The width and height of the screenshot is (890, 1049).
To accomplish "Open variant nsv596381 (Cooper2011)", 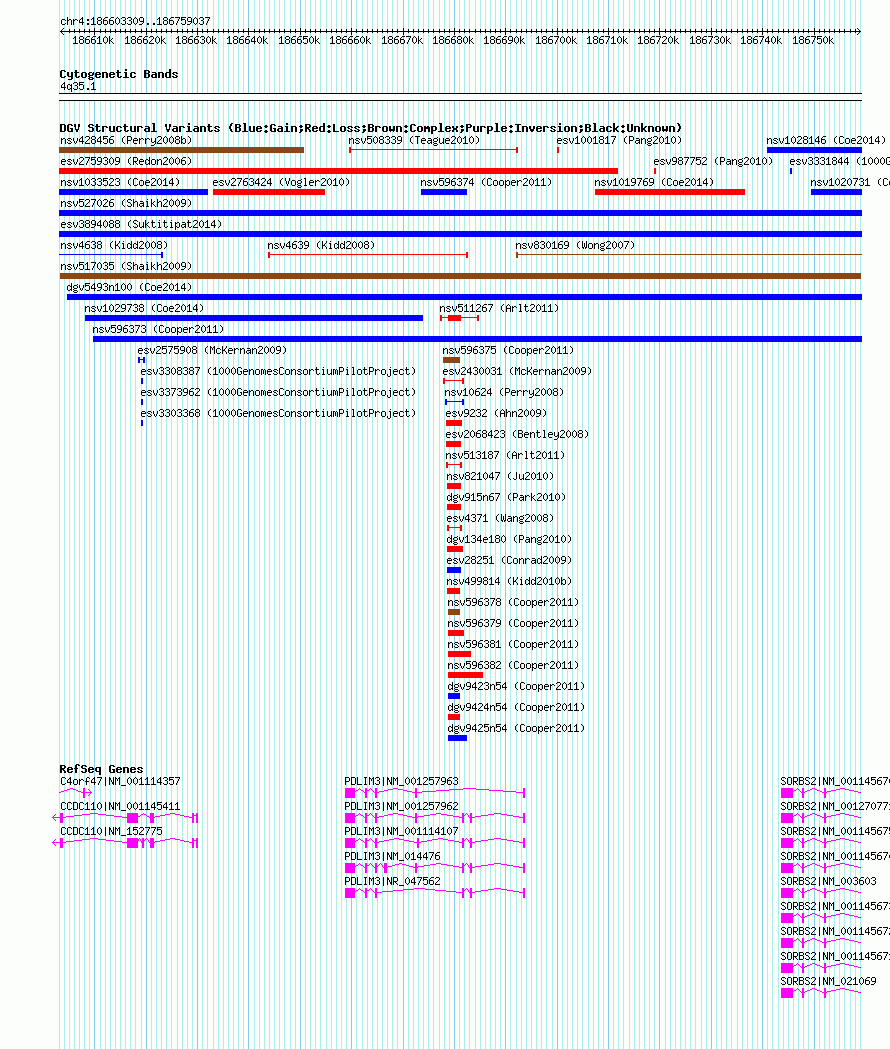I will pos(513,644).
